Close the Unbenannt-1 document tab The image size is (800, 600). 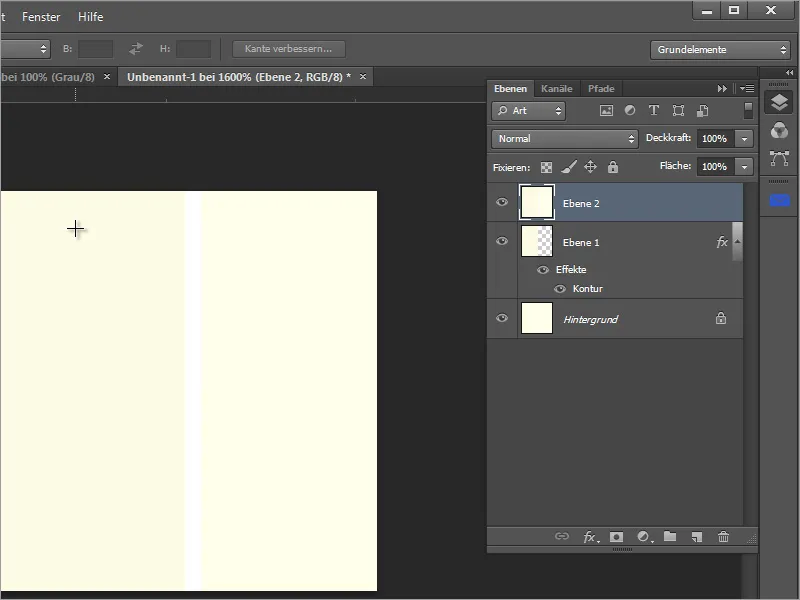[x=363, y=77]
